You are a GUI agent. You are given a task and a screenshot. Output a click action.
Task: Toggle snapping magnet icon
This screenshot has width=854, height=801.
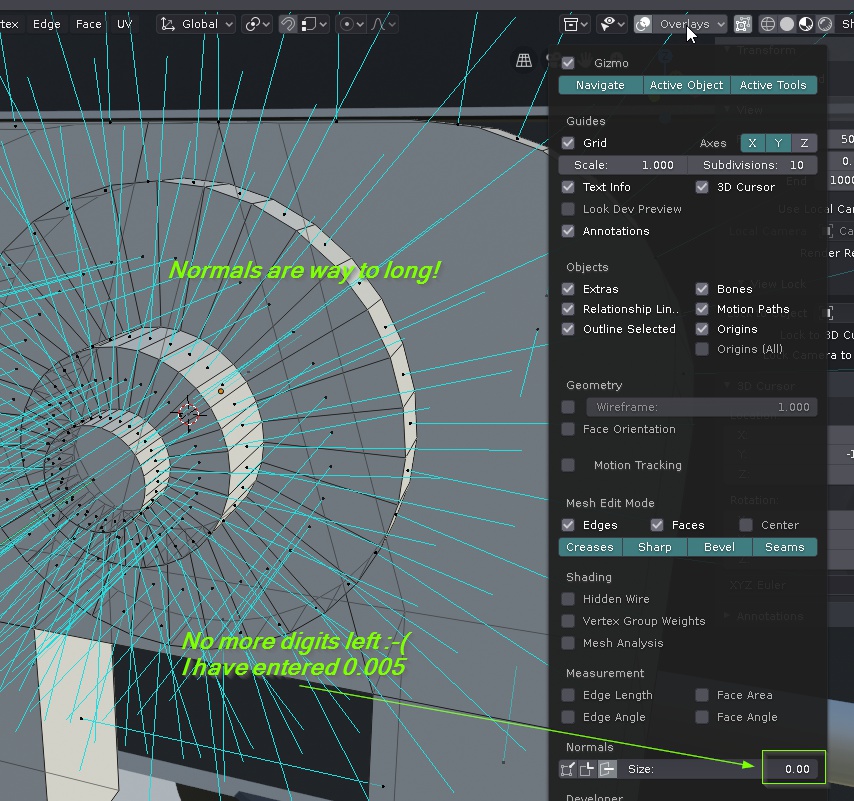288,24
